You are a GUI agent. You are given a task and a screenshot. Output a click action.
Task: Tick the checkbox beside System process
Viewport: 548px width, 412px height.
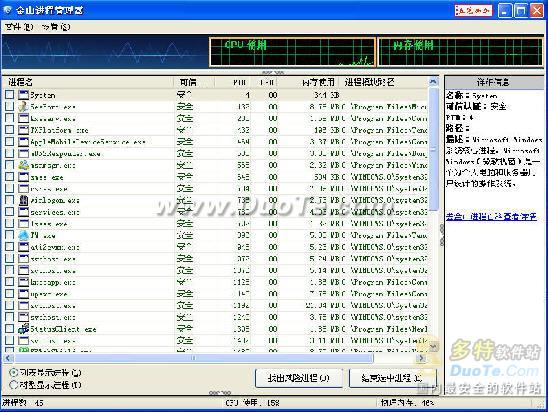10,95
